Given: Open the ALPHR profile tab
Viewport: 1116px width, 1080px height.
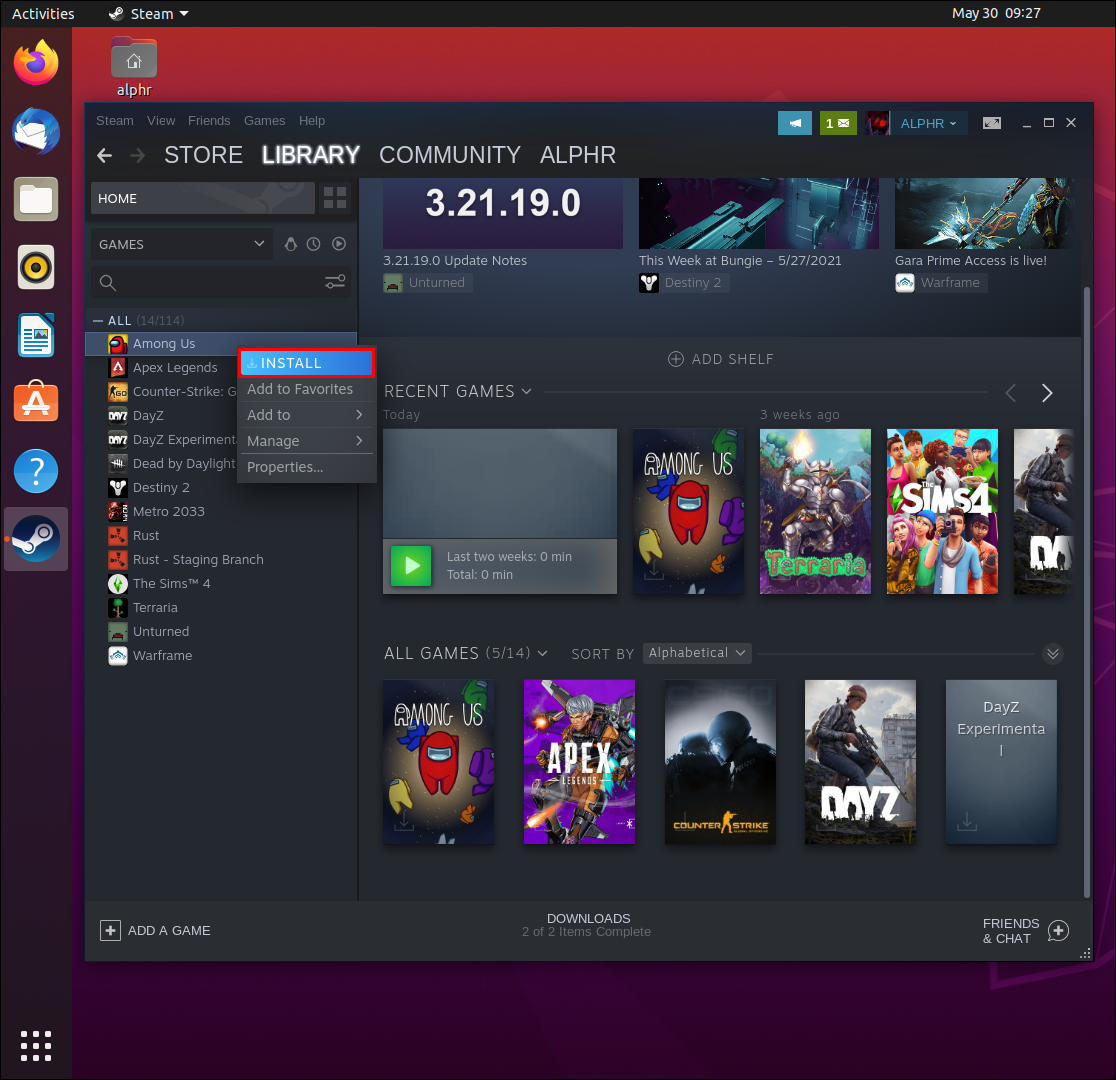Looking at the screenshot, I should pos(577,155).
